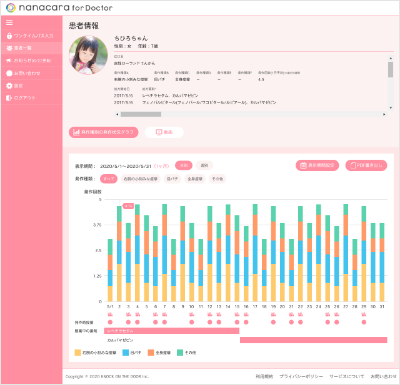Click the blue 口パチ legend swatch
Screen dimensions: 400x385
coord(126,352)
